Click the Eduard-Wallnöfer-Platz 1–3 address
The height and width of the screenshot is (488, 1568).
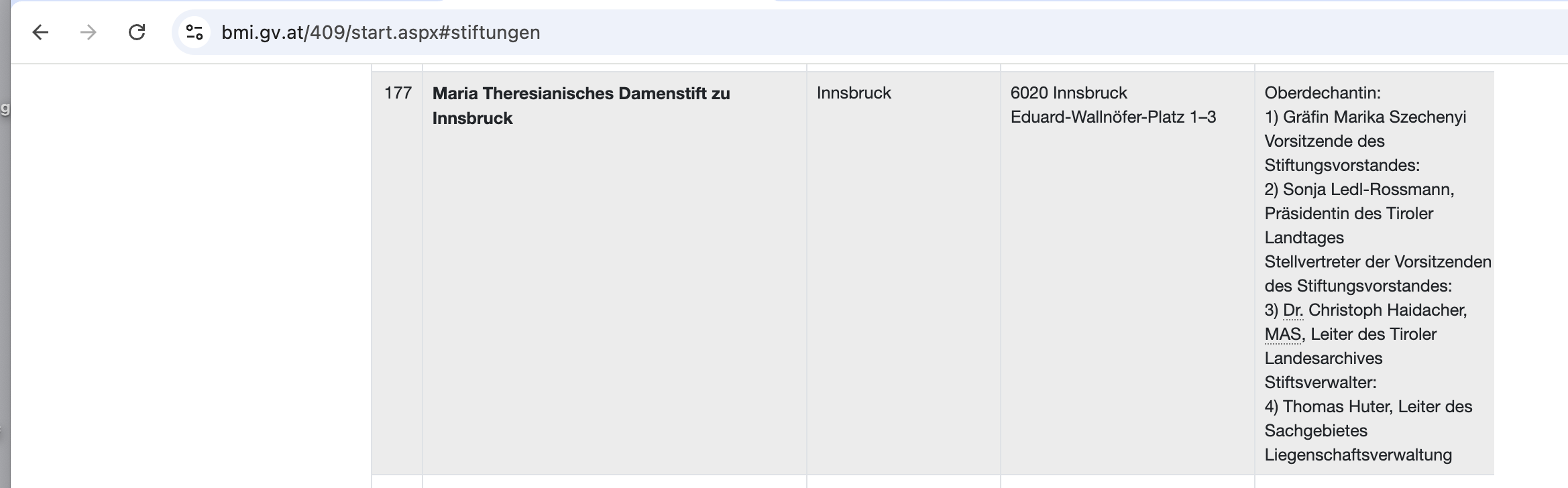pyautogui.click(x=1113, y=117)
